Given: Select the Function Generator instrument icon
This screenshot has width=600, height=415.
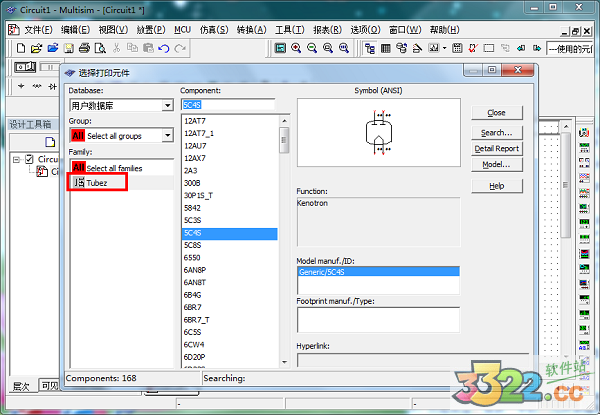Looking at the screenshot, I should 584,148.
